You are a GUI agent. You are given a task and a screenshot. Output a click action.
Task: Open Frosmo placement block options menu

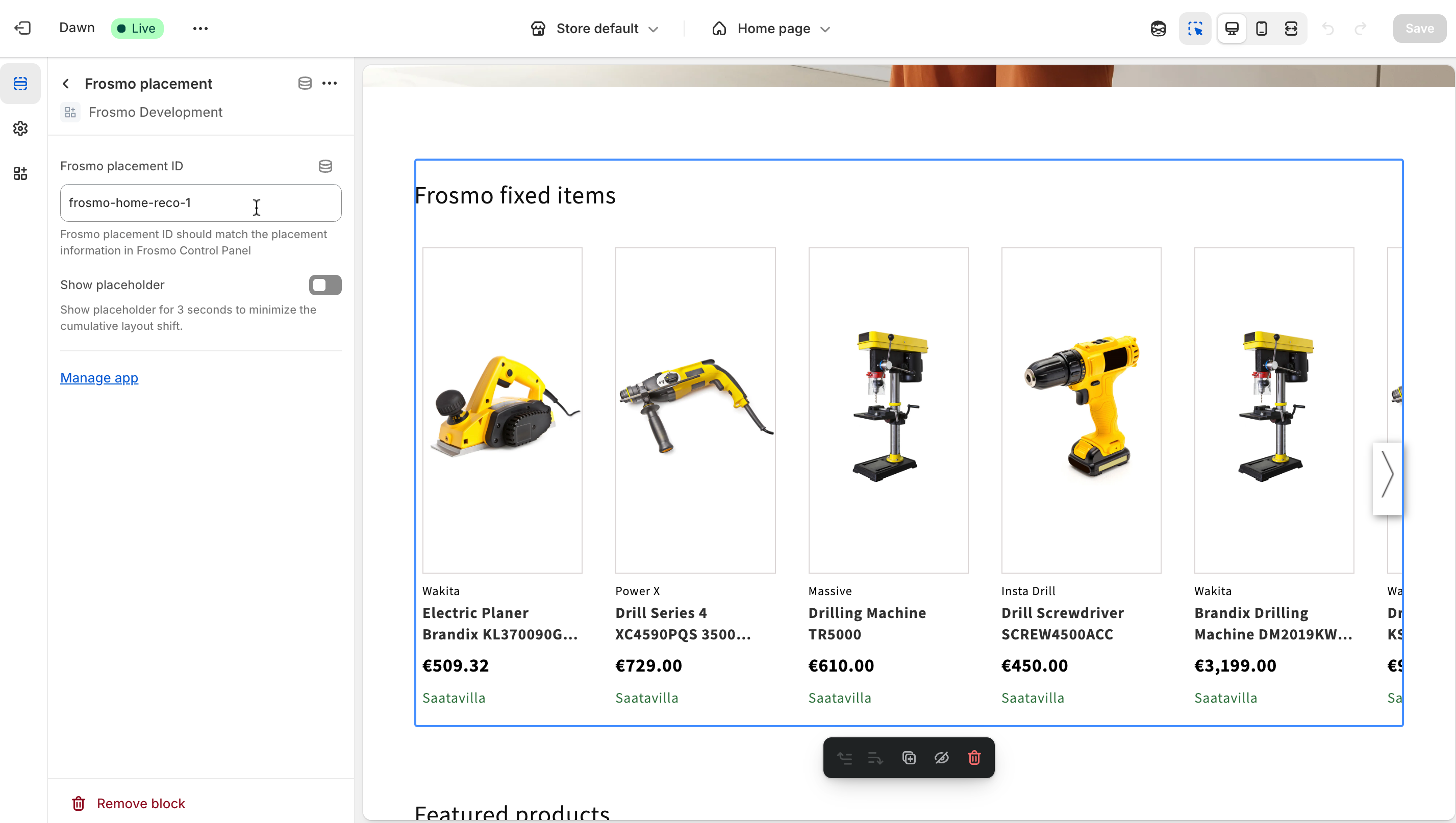(x=330, y=84)
